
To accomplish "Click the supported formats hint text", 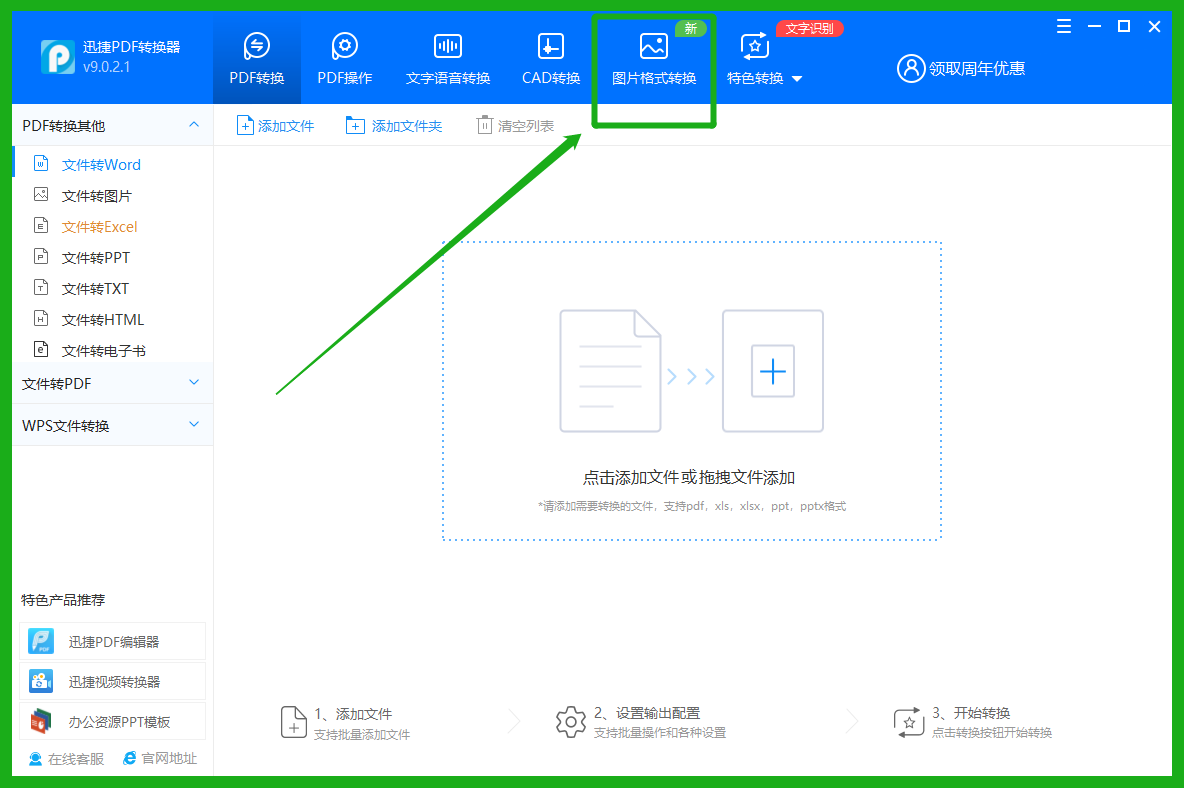I will pyautogui.click(x=692, y=506).
